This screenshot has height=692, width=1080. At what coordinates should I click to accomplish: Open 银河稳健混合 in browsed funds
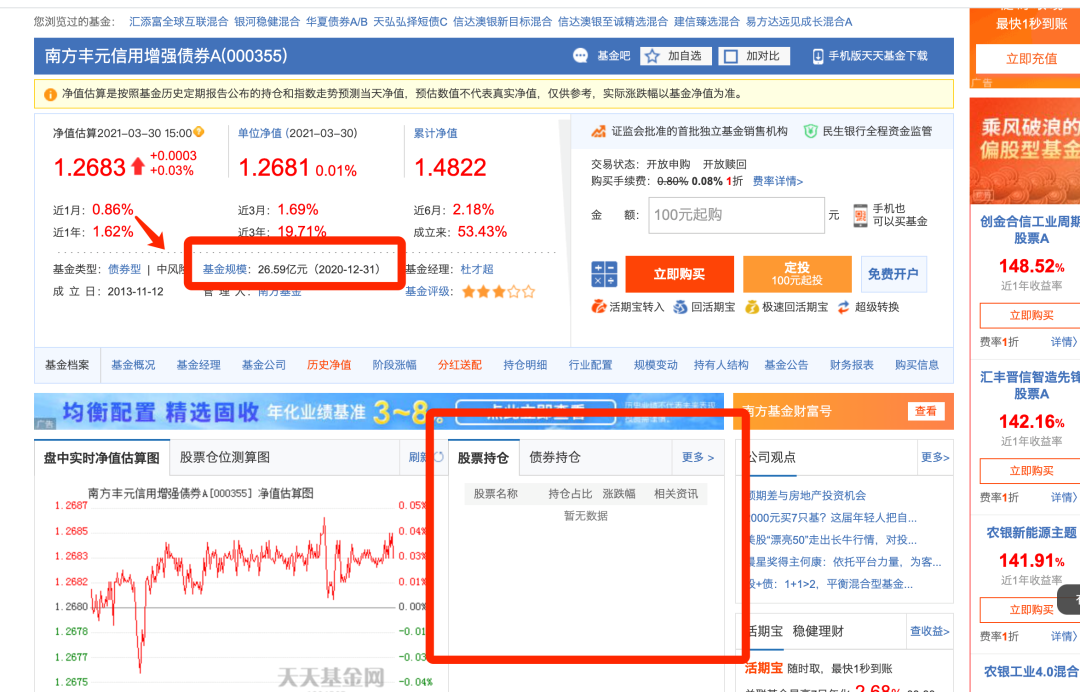click(267, 21)
